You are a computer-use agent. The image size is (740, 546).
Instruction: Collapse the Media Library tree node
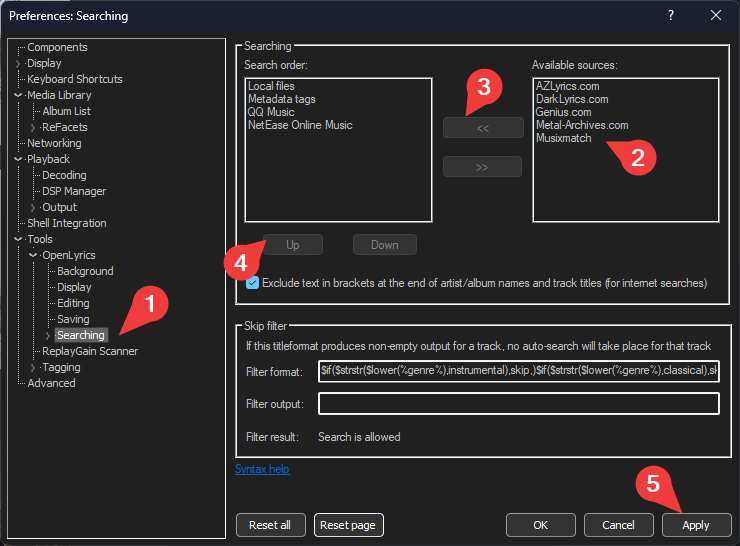click(x=18, y=95)
